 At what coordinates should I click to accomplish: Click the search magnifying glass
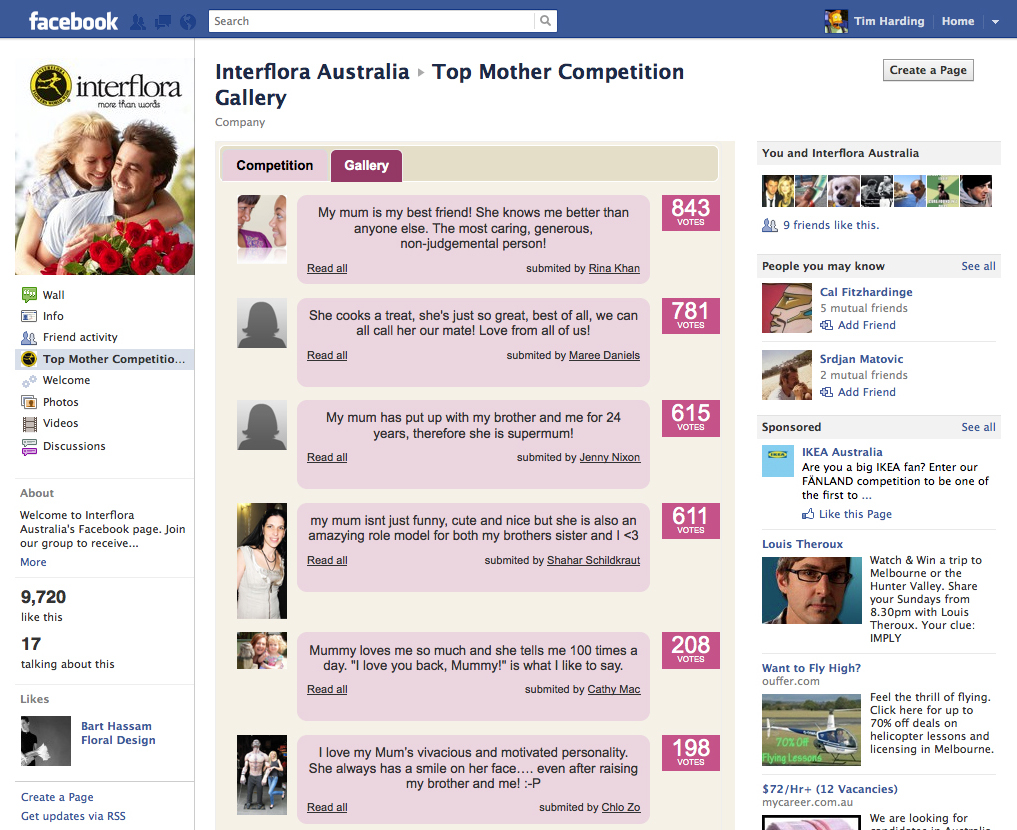point(545,20)
